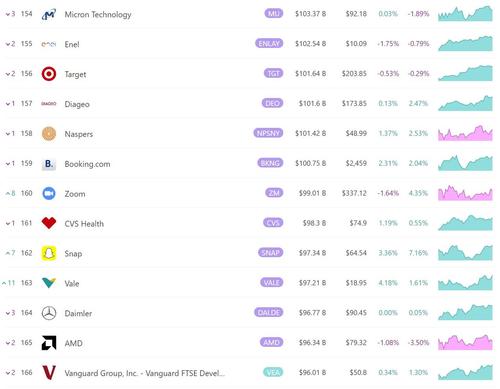This screenshot has height=389, width=500.
Task: Click the CVS Health heart logo
Action: [49, 223]
